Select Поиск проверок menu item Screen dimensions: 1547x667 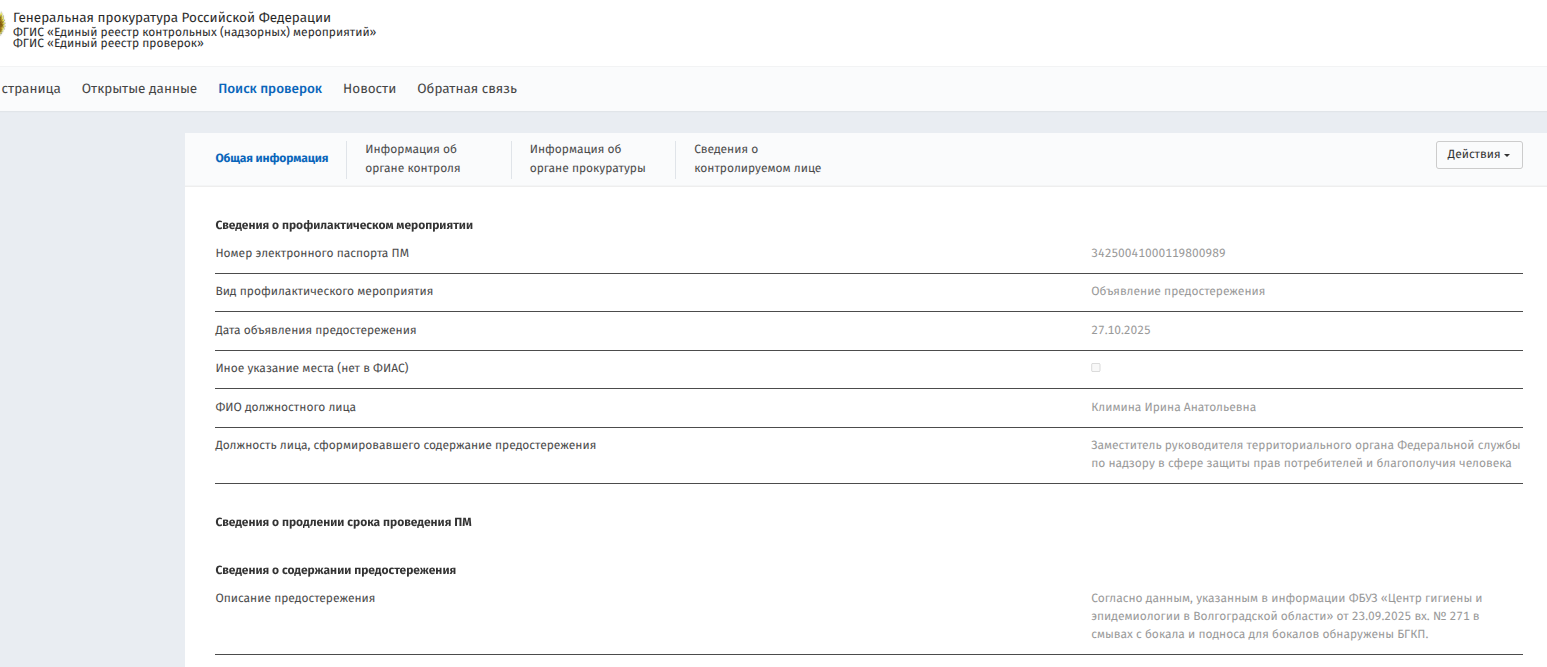(x=270, y=89)
